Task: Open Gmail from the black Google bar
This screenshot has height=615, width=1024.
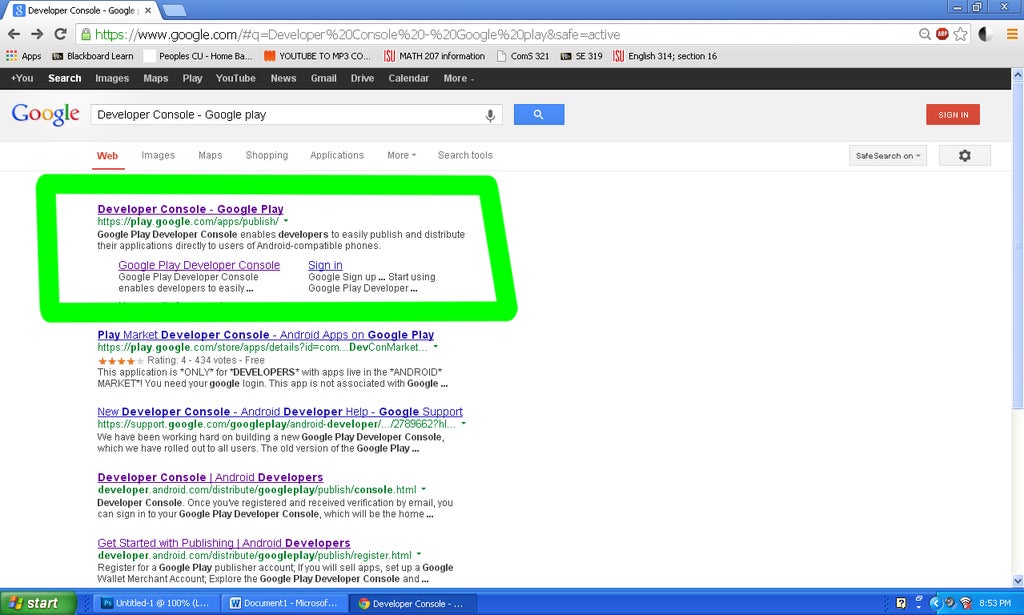Action: (x=323, y=78)
